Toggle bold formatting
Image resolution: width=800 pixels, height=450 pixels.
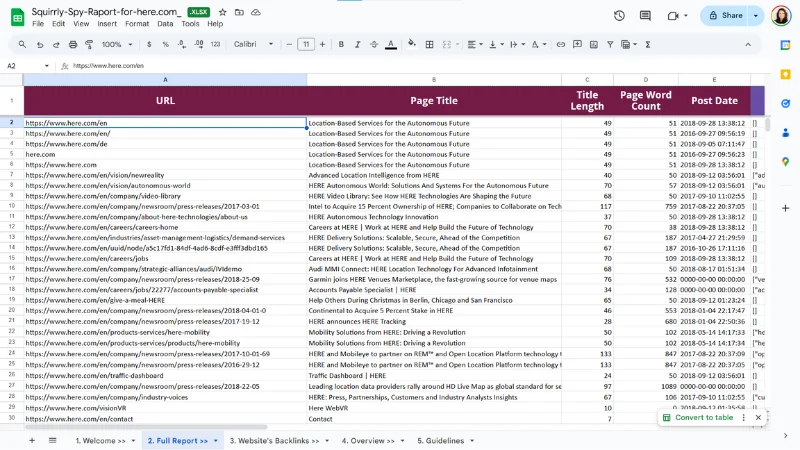341,44
